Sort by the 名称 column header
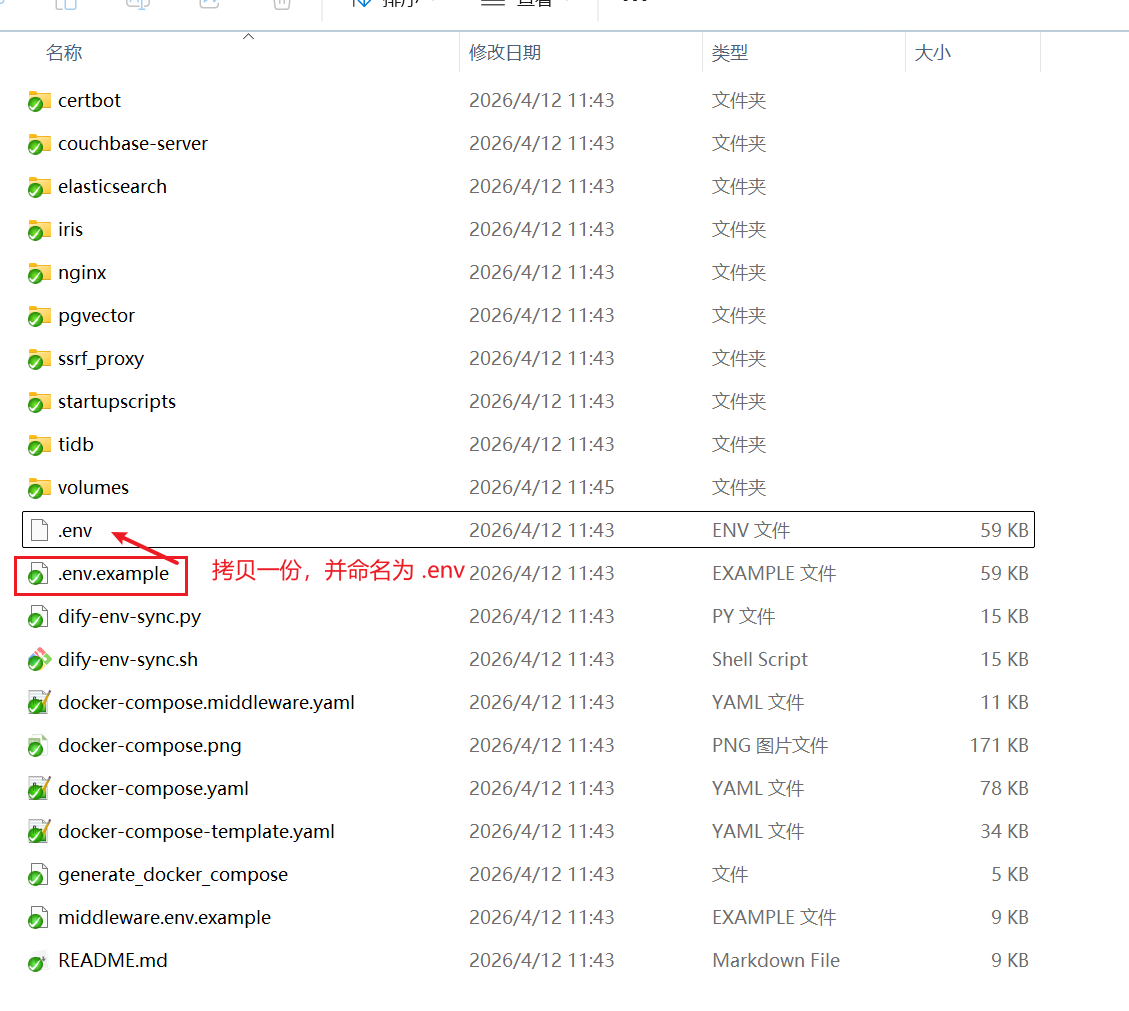 [64, 53]
